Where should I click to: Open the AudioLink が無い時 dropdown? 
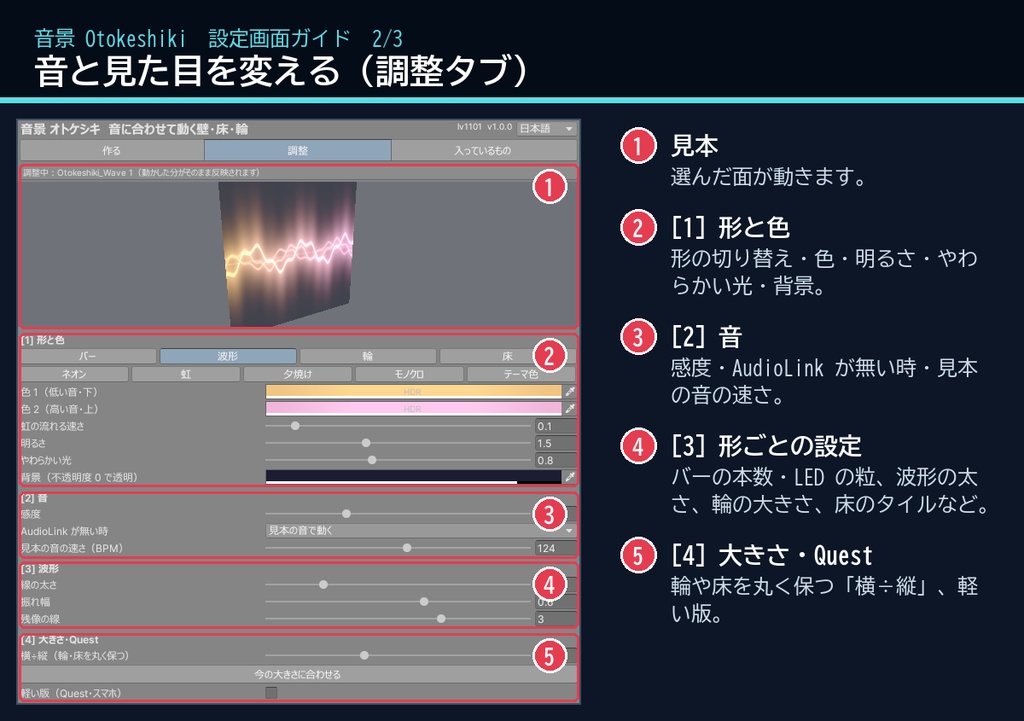pyautogui.click(x=421, y=531)
